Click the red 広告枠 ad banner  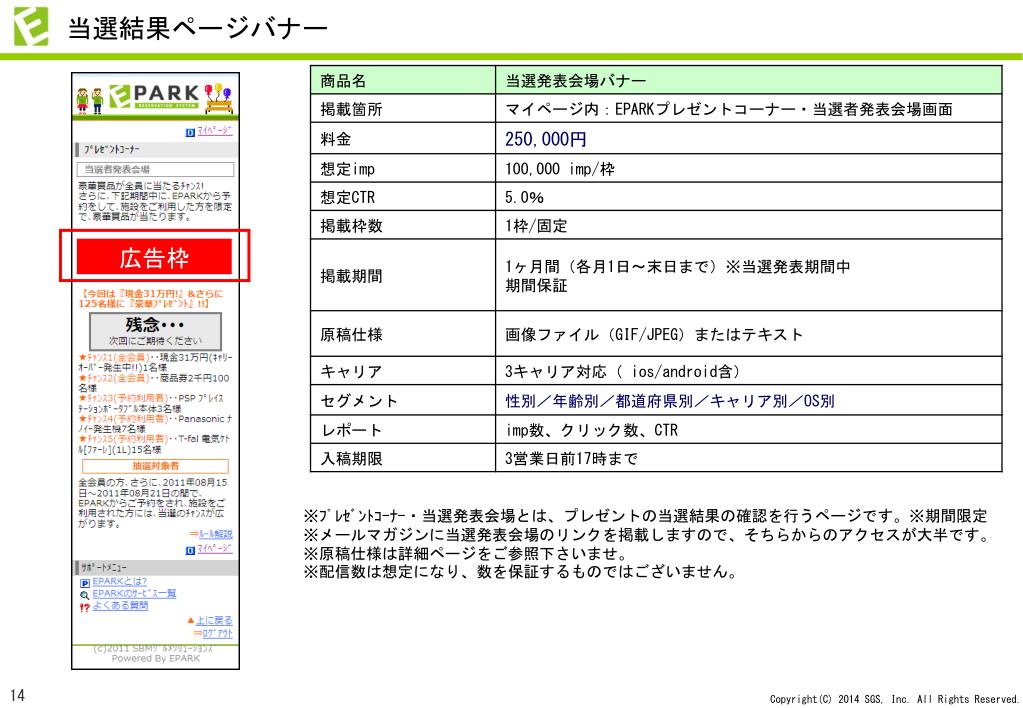pos(155,256)
